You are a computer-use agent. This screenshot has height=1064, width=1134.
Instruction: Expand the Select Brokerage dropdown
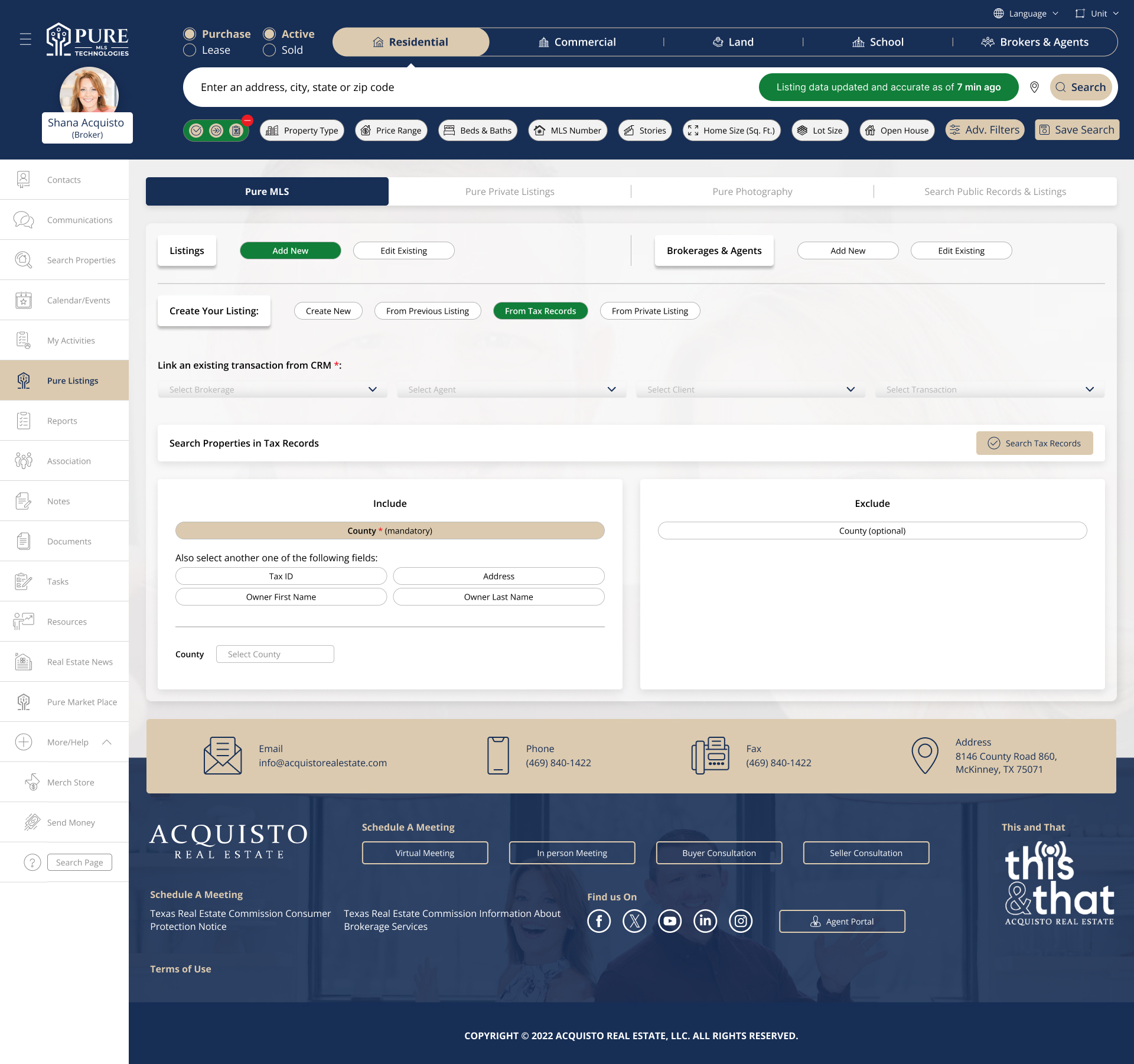pos(272,390)
